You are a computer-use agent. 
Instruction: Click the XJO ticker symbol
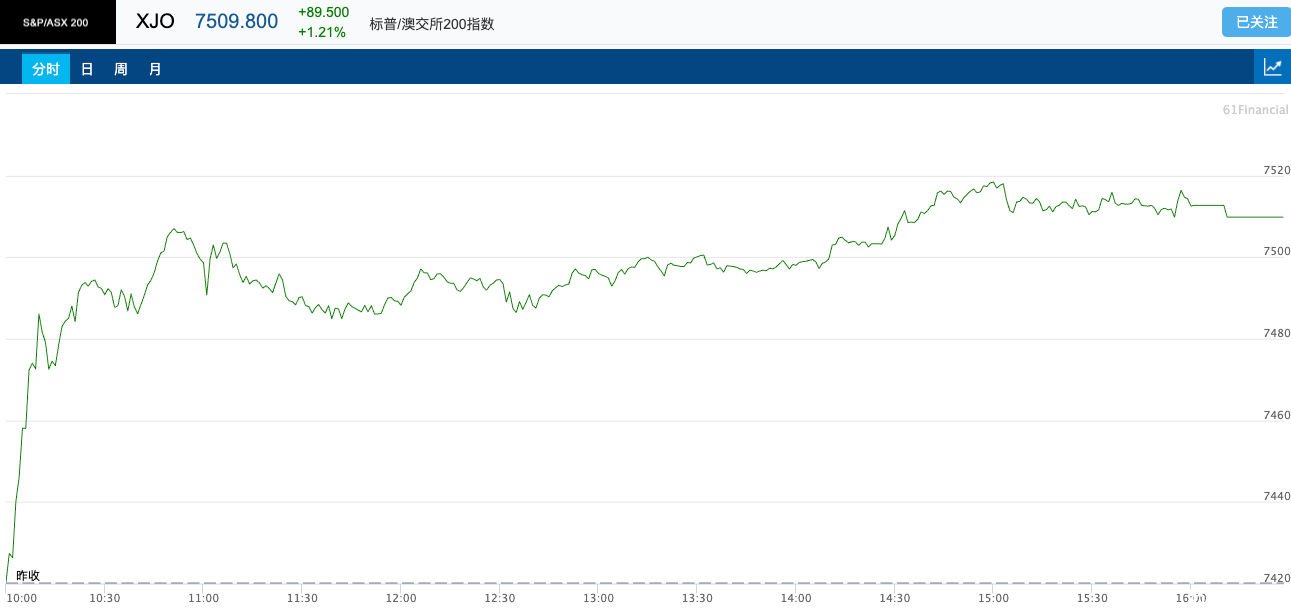coord(155,21)
